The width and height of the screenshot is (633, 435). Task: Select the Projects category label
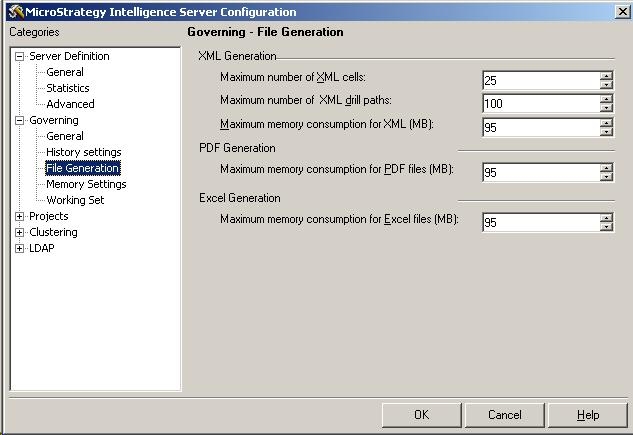click(x=48, y=216)
